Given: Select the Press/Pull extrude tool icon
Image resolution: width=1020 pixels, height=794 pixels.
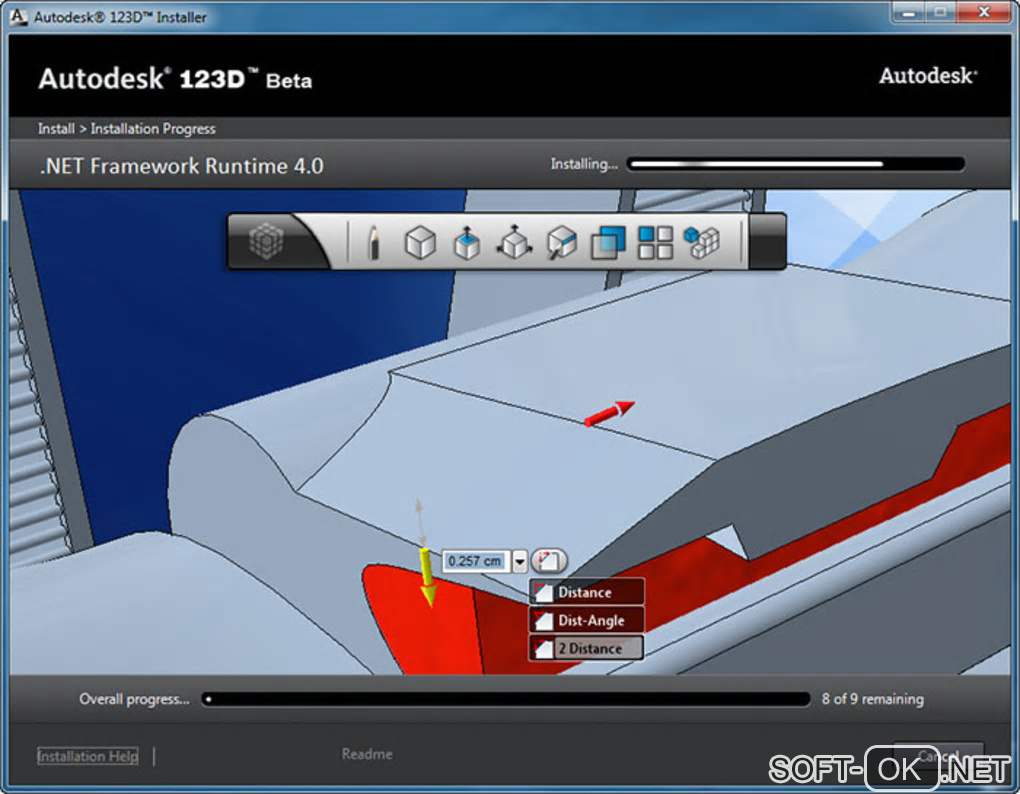Looking at the screenshot, I should (x=466, y=243).
